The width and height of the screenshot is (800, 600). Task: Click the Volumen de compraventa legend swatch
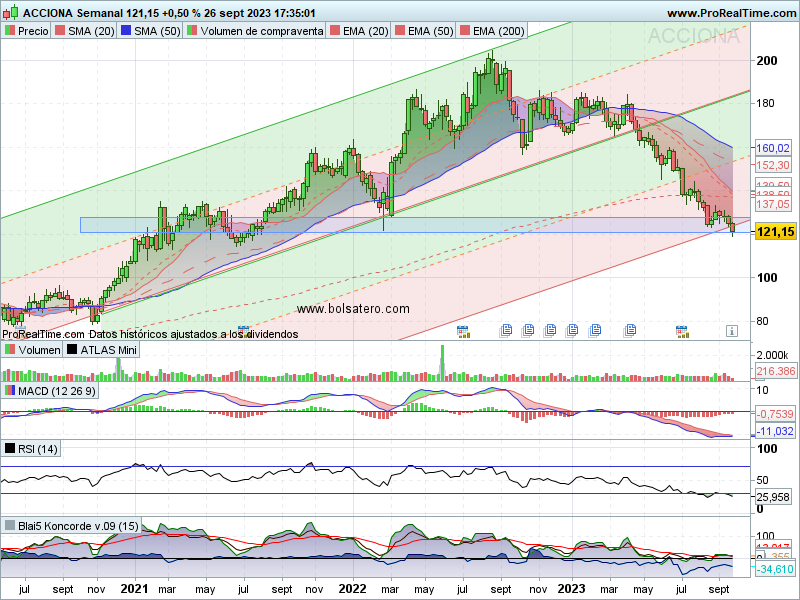[192, 31]
